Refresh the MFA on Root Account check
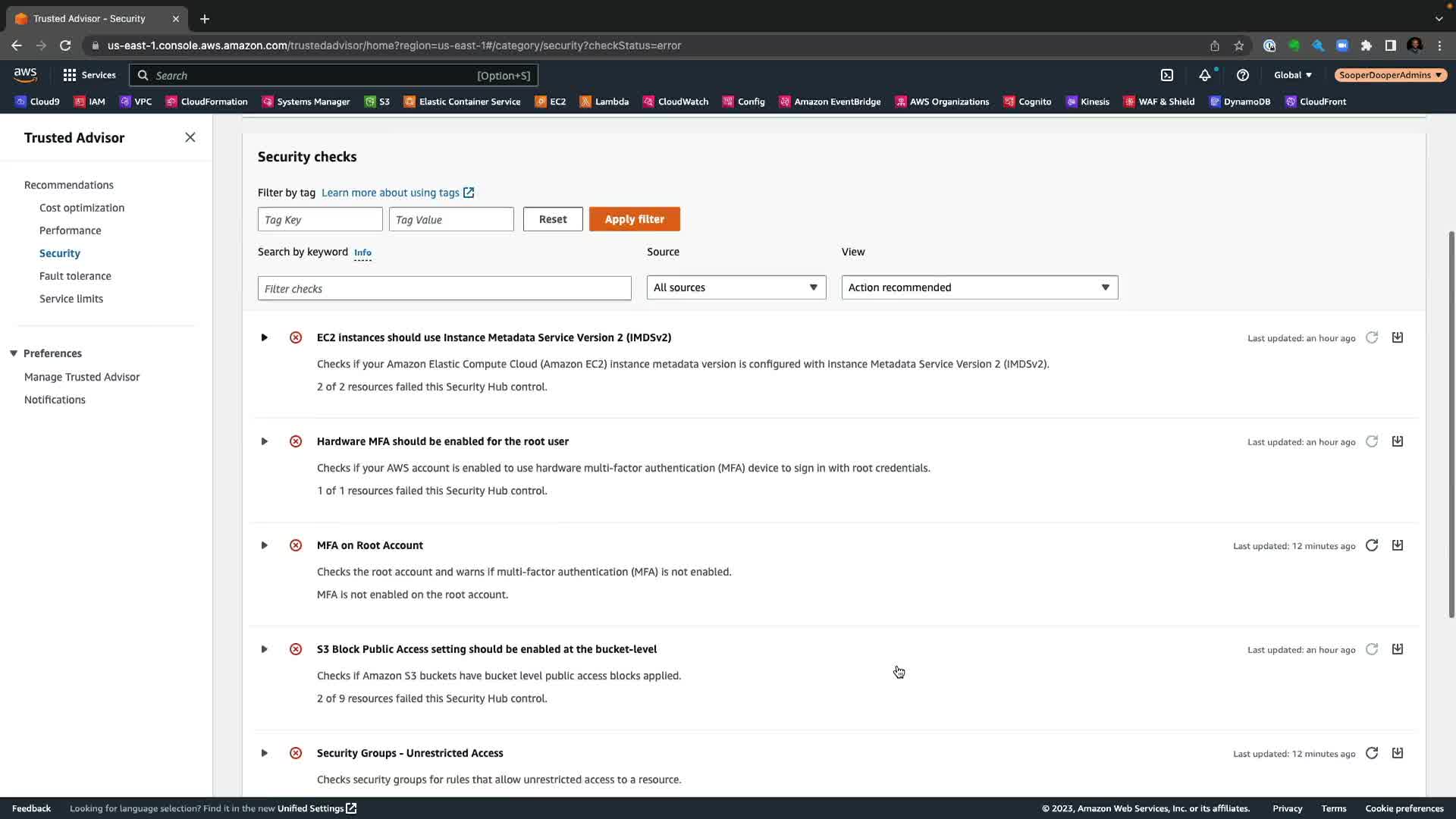Viewport: 1456px width, 819px height. pos(1372,545)
